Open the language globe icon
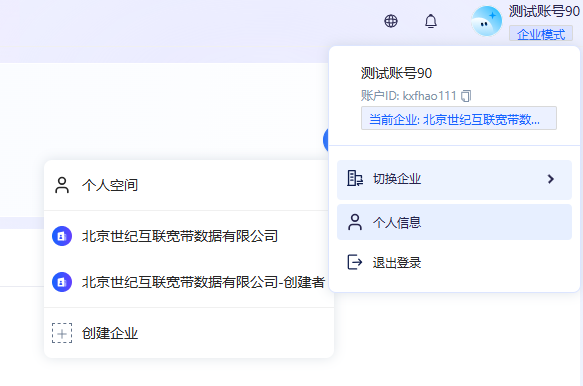Image resolution: width=583 pixels, height=386 pixels. [391, 21]
